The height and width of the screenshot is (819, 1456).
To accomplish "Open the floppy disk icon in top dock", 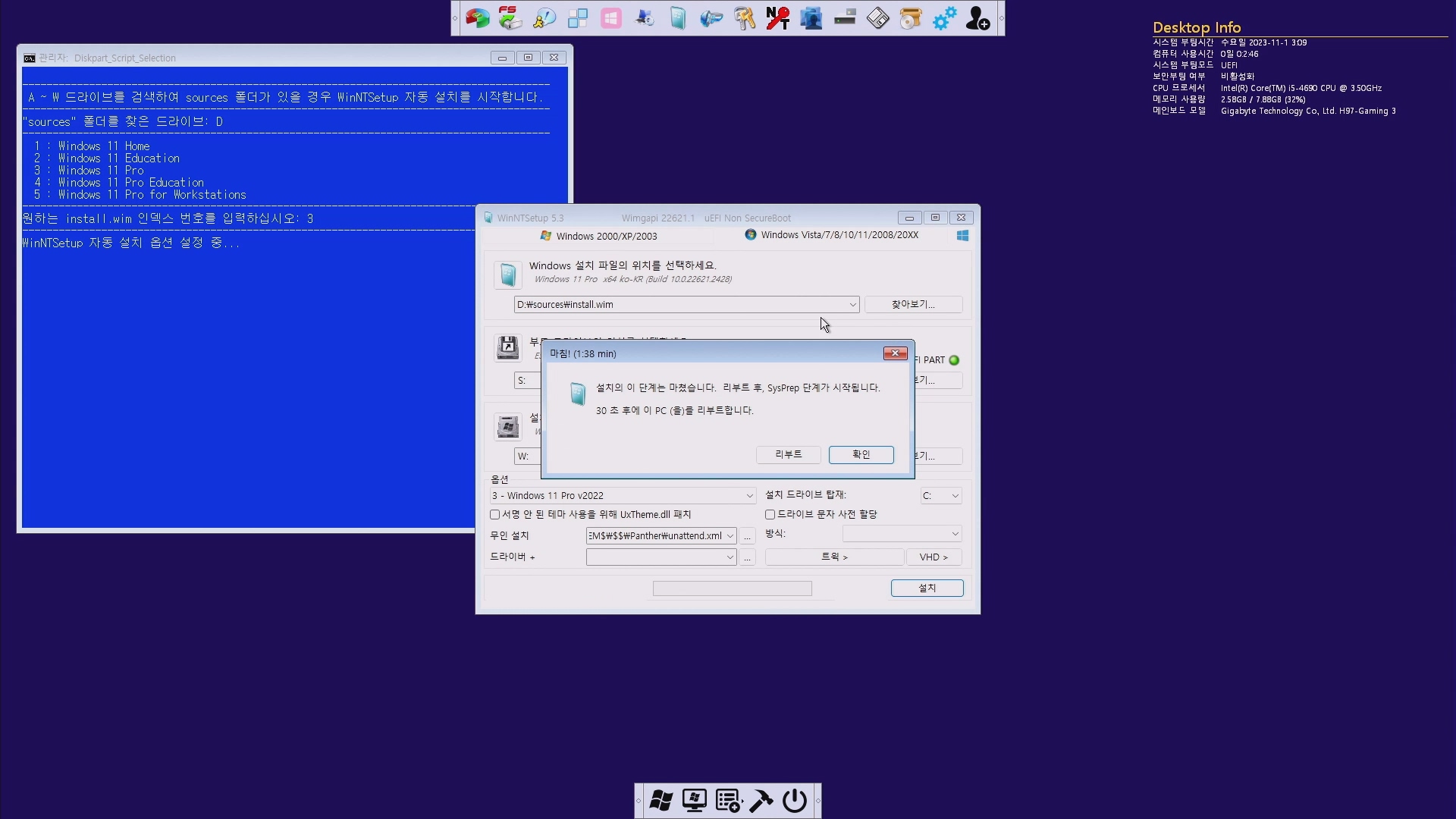I will pos(878,18).
